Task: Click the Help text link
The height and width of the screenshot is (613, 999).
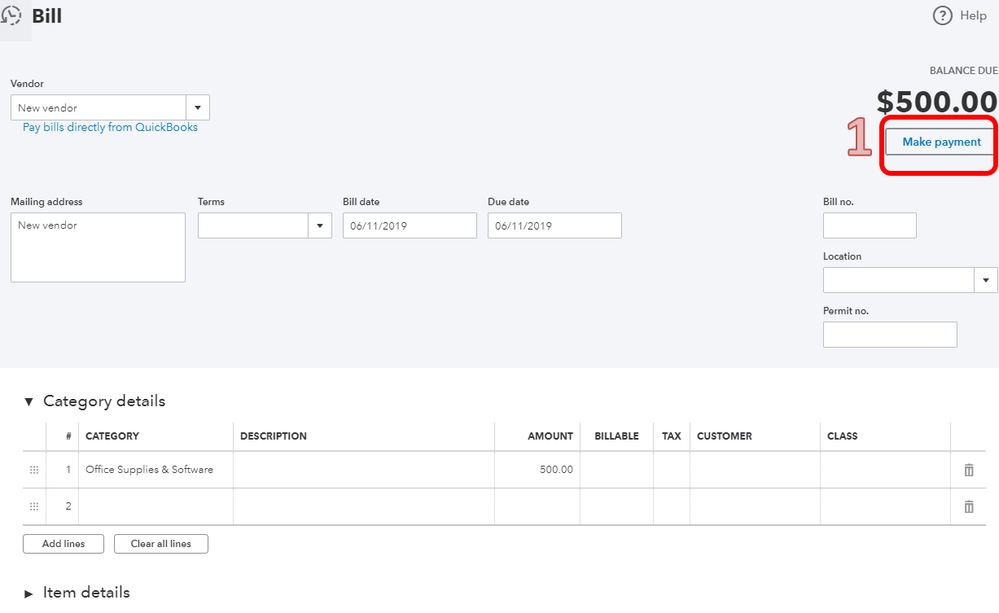Action: 973,15
